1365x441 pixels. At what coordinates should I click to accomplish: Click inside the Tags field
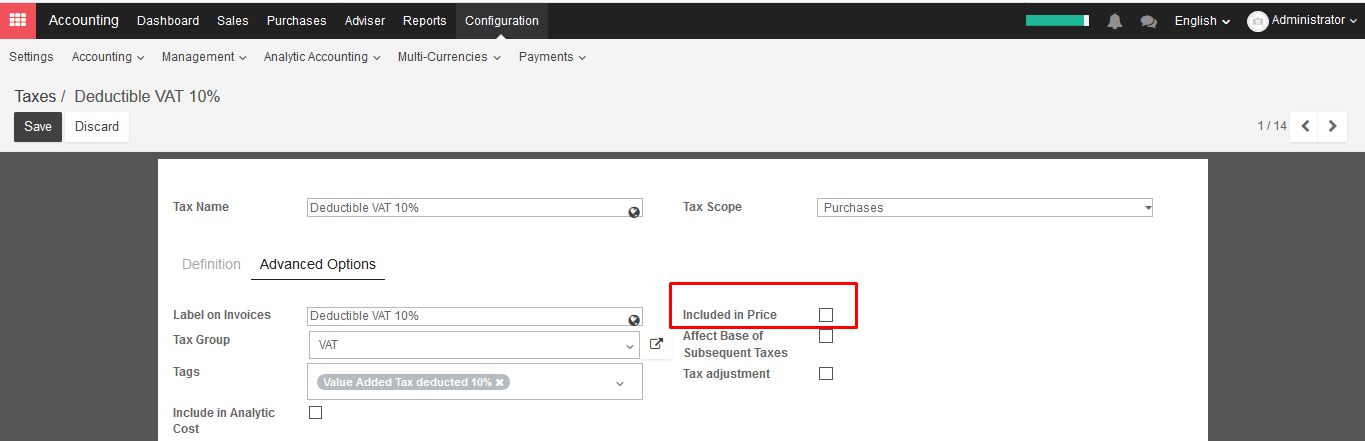pos(474,382)
